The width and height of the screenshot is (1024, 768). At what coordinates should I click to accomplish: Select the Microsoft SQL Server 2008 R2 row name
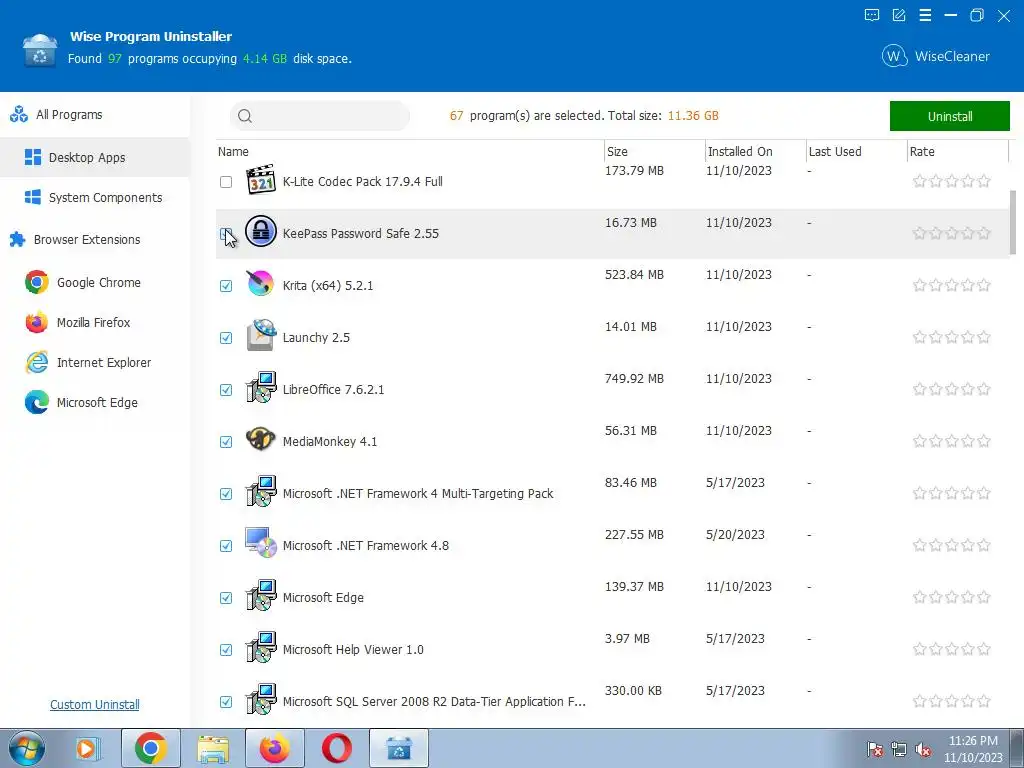tap(434, 701)
